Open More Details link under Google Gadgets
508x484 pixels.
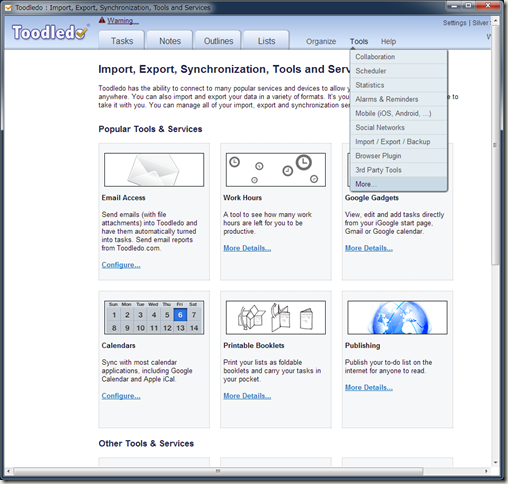pyautogui.click(x=369, y=248)
